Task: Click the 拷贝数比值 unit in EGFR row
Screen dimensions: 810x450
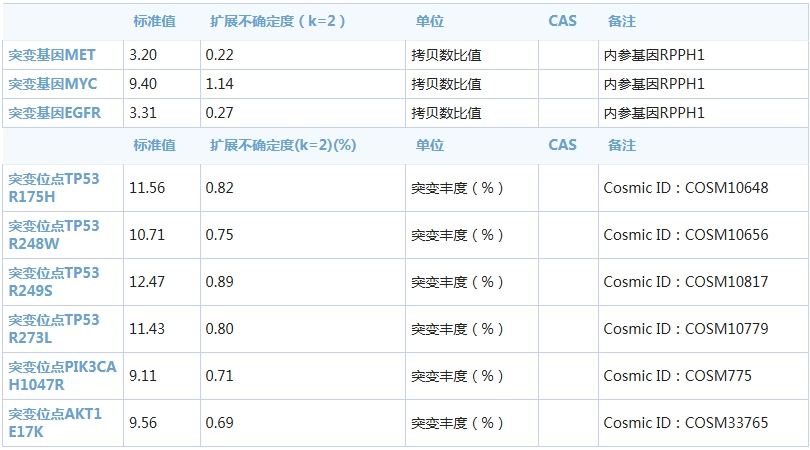Action: click(446, 113)
